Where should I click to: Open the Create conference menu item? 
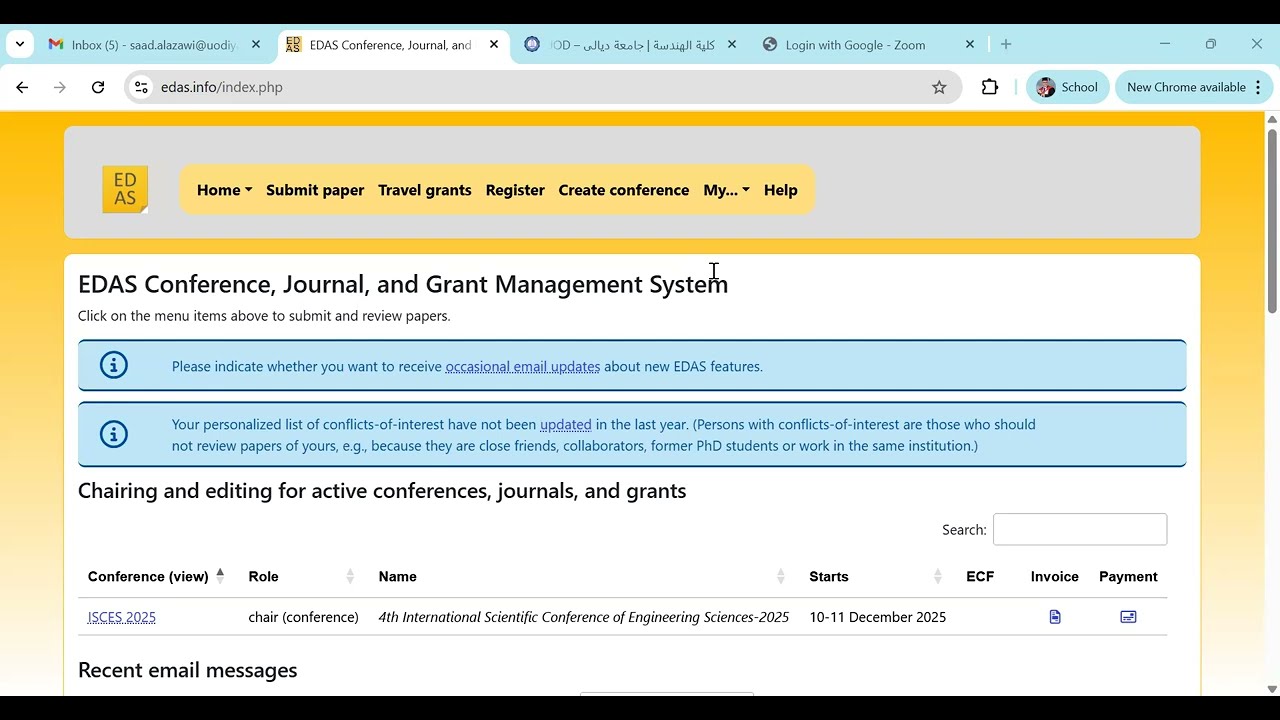(x=623, y=190)
